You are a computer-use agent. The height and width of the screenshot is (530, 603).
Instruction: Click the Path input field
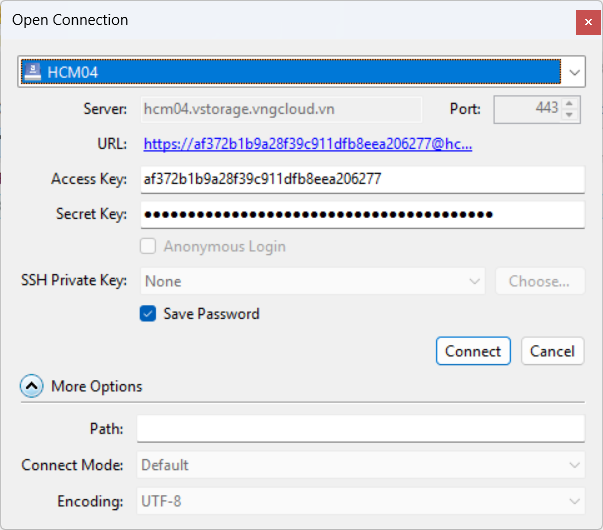[360, 429]
